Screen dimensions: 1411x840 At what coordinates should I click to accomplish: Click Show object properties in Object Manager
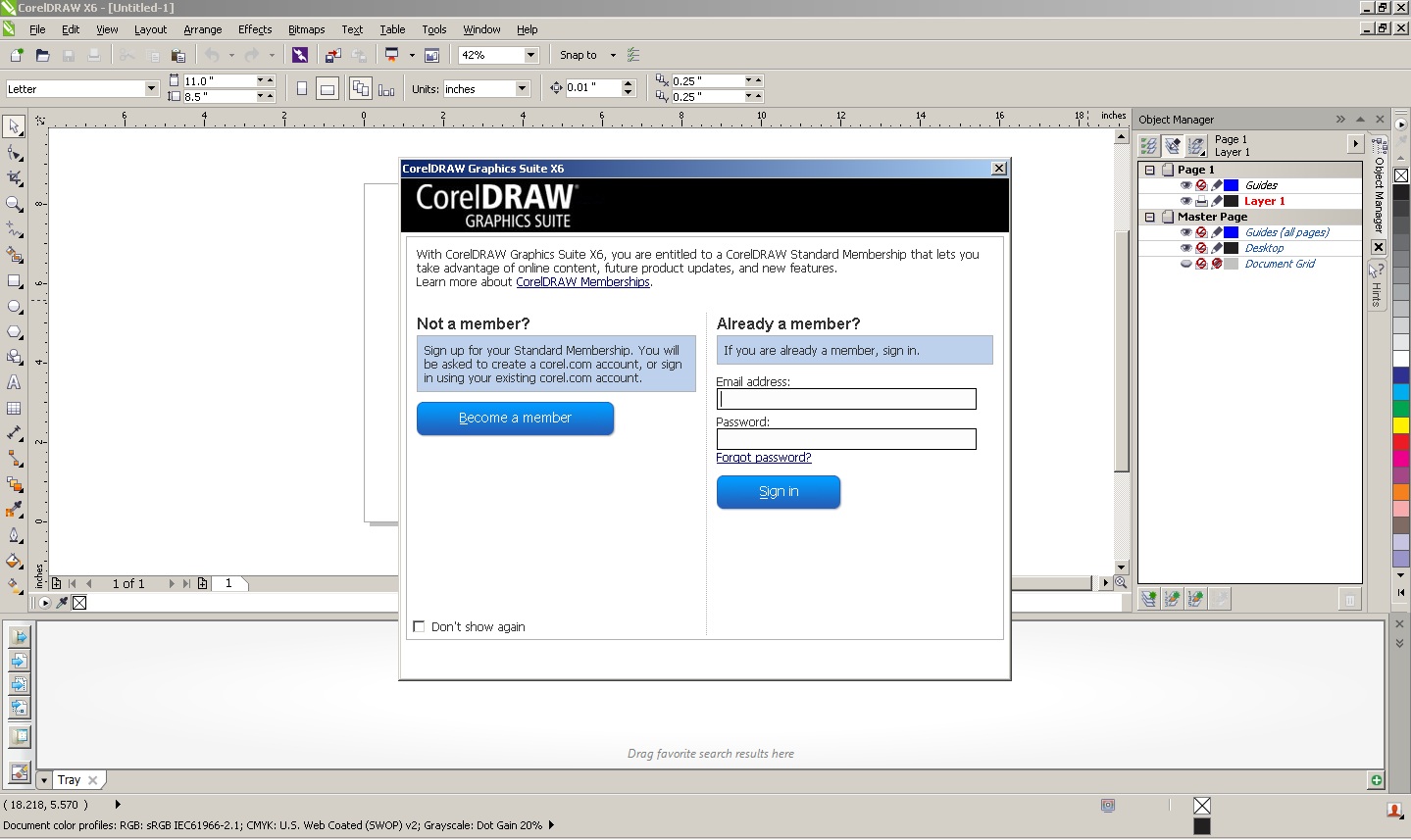(x=1149, y=146)
